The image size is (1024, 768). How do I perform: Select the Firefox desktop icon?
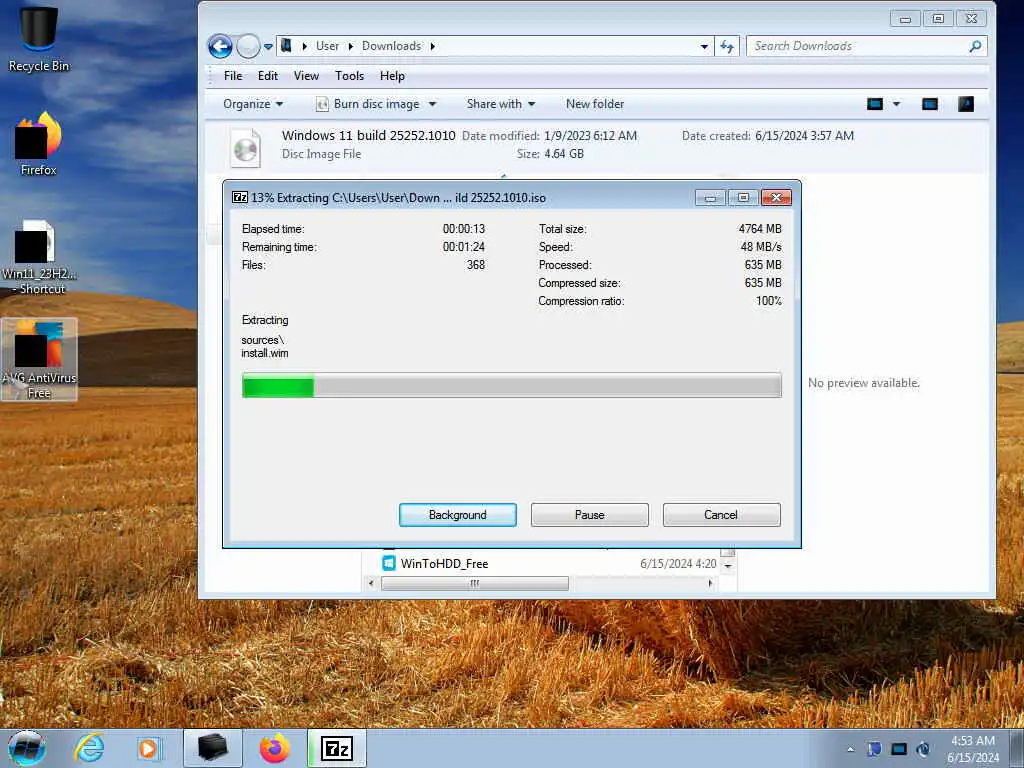pyautogui.click(x=39, y=144)
